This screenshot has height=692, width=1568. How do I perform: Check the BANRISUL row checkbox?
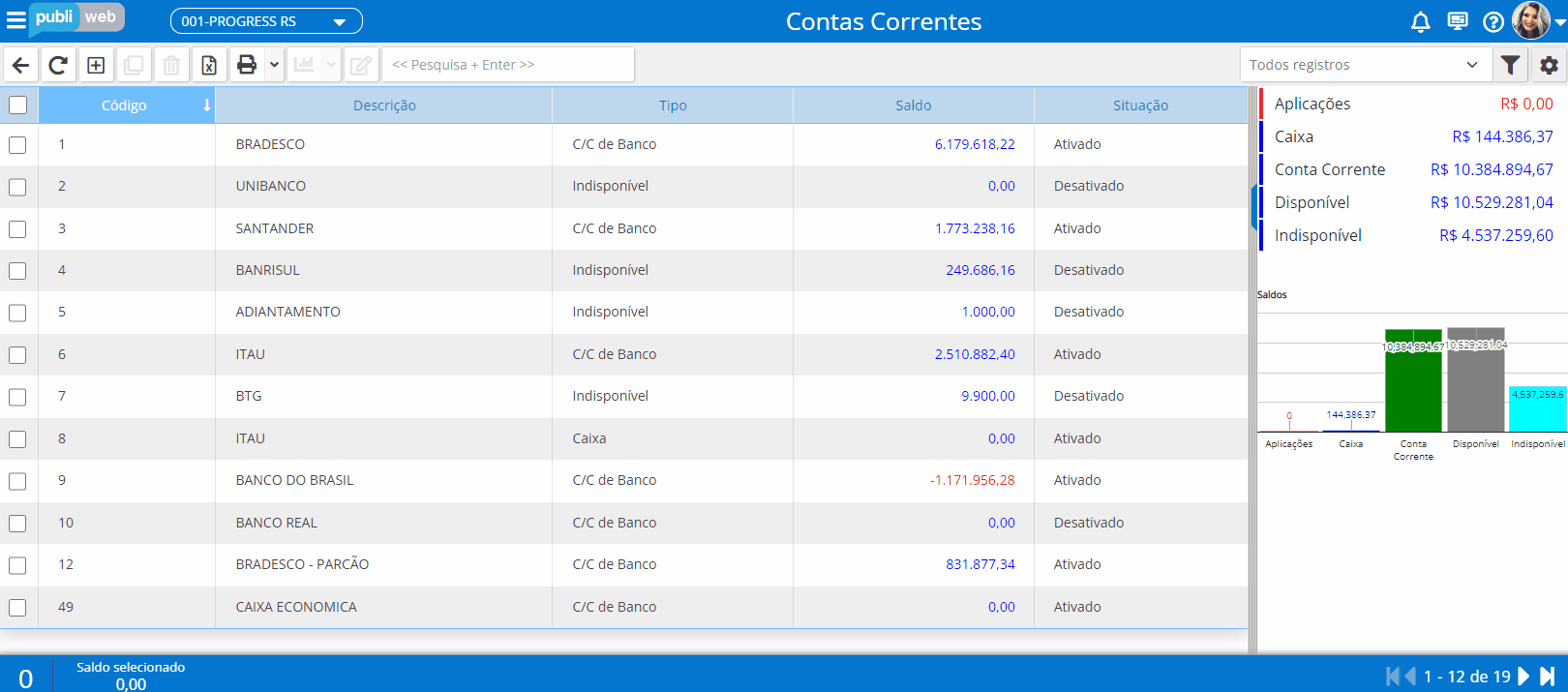17,271
